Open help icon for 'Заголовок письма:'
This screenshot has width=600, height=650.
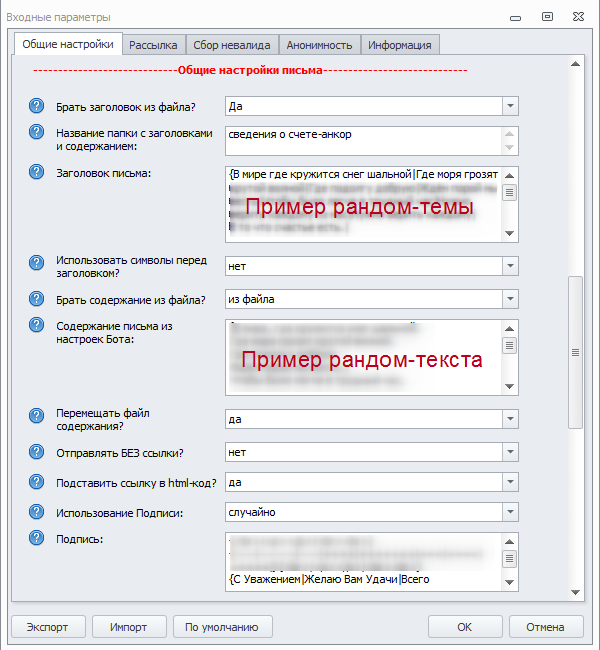click(36, 172)
